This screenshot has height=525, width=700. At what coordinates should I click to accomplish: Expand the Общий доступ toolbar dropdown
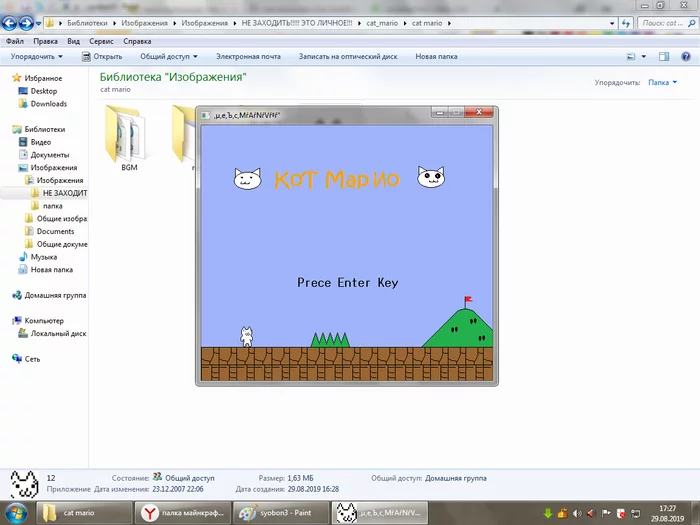click(169, 57)
